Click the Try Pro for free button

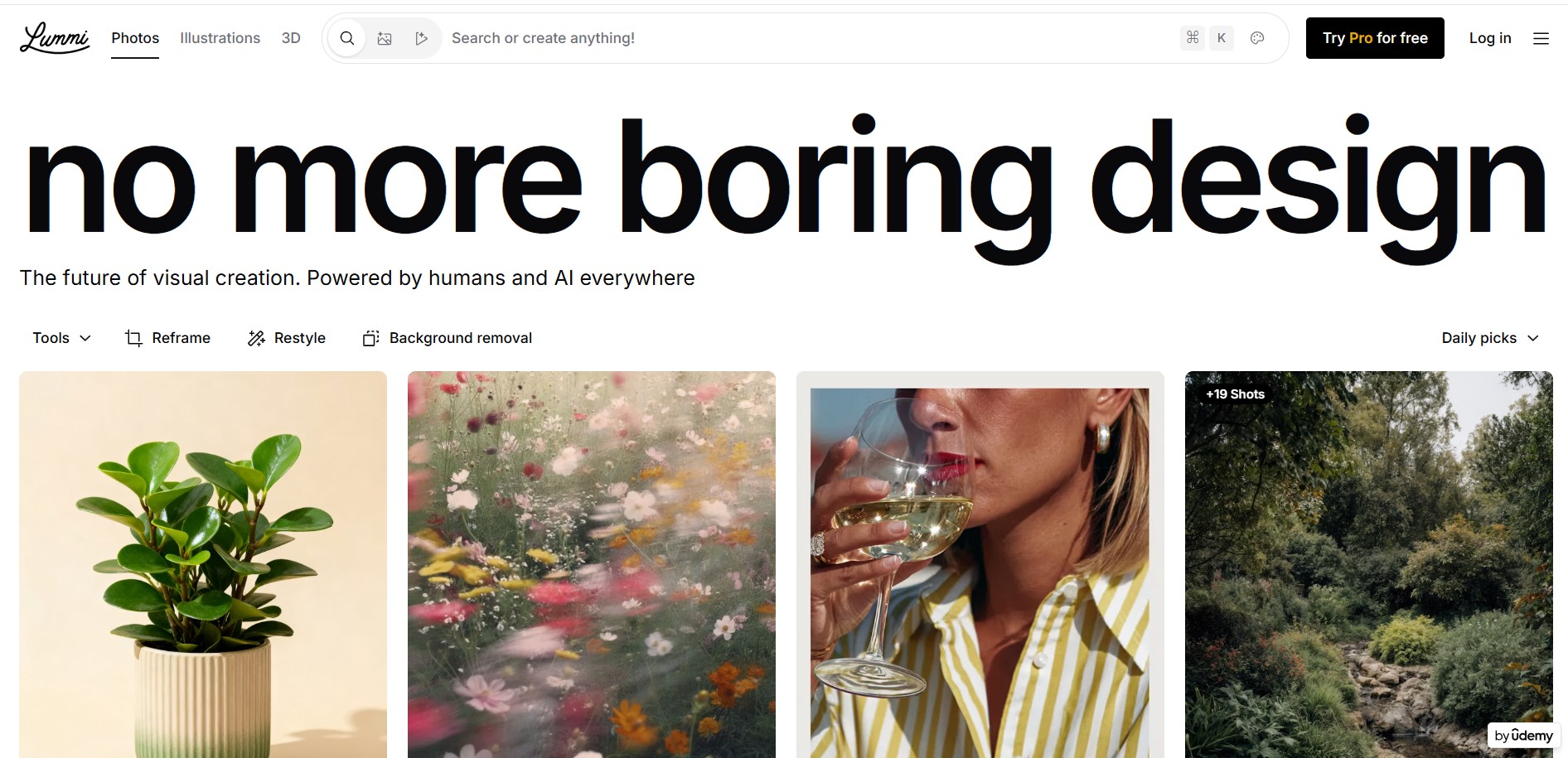1375,38
